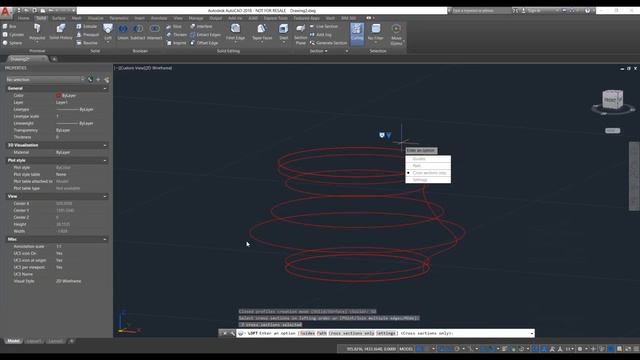Click the Layer value Layer1 in Properties
Screen dimensions: 640x360
(x=62, y=102)
